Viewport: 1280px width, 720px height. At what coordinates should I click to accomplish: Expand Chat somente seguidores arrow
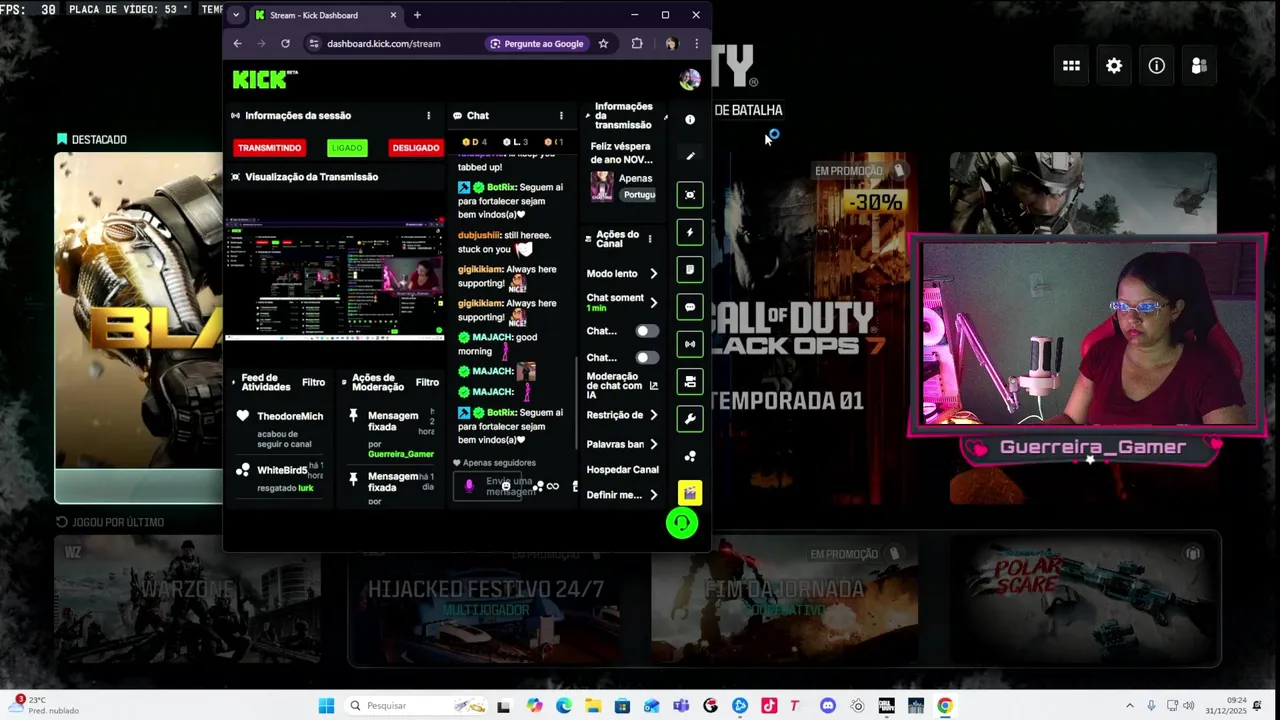tap(654, 302)
